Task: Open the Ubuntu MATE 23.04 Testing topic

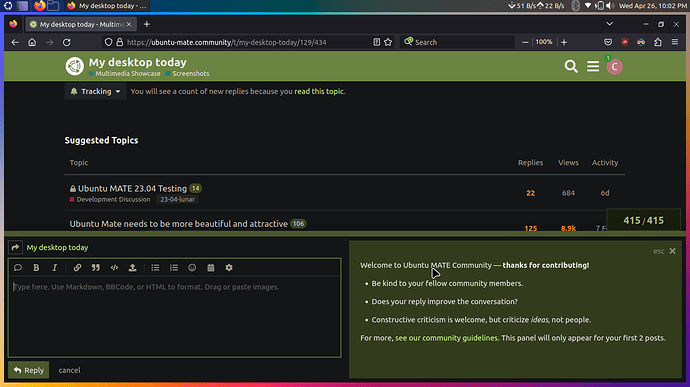Action: tap(132, 188)
